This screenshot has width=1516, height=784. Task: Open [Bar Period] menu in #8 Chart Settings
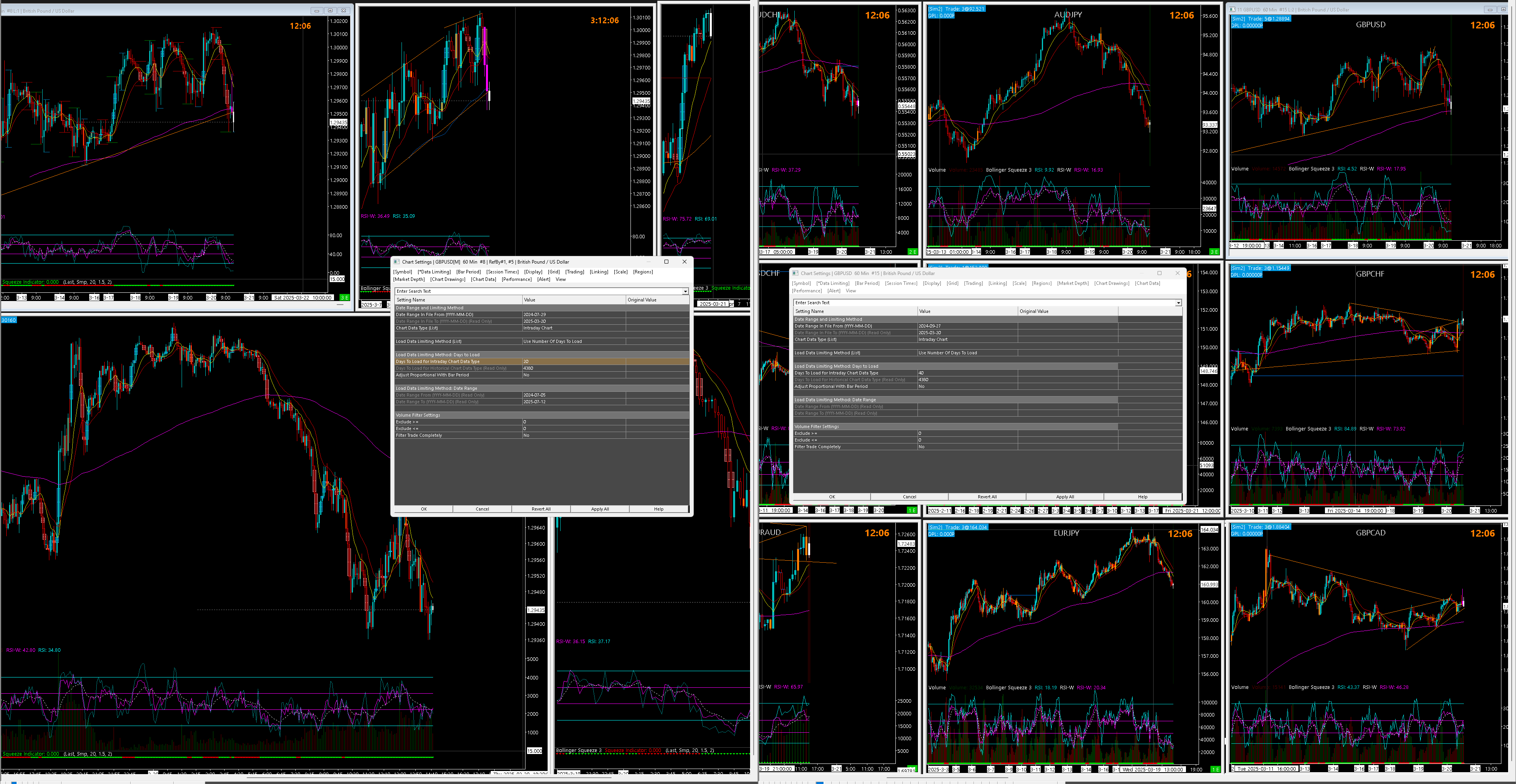[x=468, y=272]
